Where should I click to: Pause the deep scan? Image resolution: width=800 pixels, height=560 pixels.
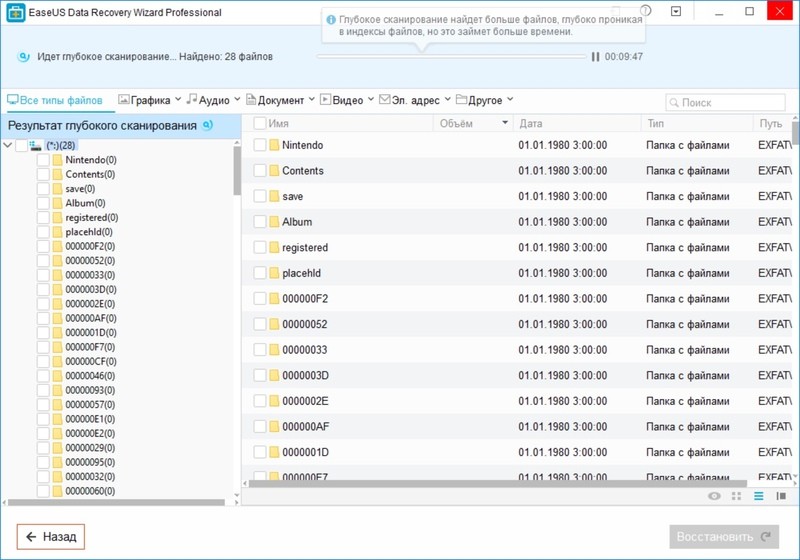point(596,57)
